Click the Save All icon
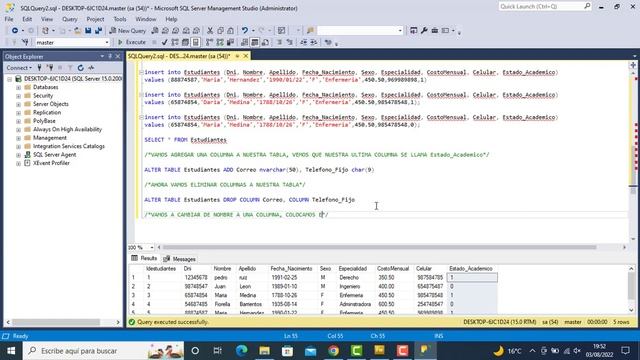Image resolution: width=640 pixels, height=360 pixels. (98, 31)
